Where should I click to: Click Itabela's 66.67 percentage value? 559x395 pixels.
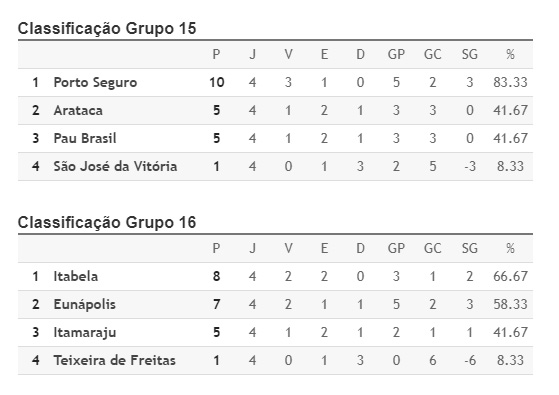(x=510, y=277)
